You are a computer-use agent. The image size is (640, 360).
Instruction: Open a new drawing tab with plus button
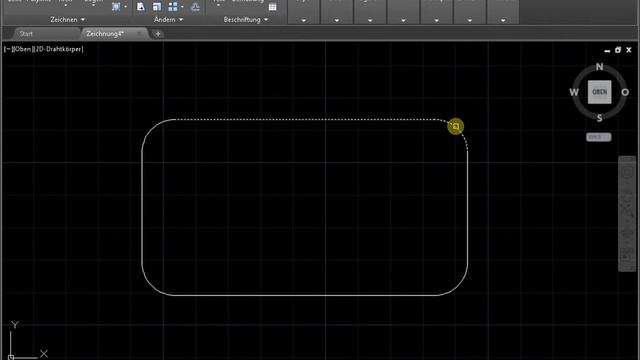(x=158, y=34)
